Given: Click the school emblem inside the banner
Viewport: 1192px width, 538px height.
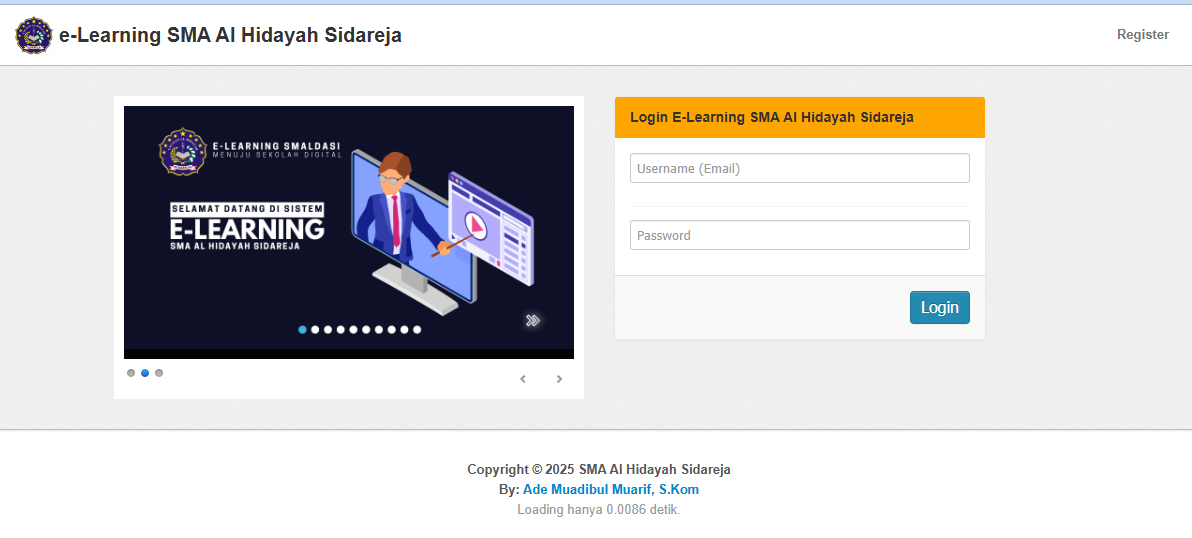Looking at the screenshot, I should 182,151.
